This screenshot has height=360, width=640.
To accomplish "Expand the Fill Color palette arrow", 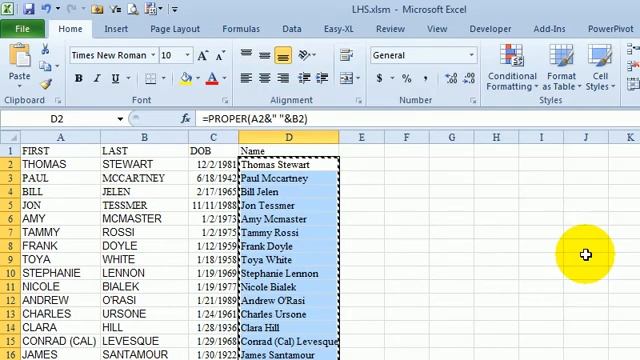I will pos(198,78).
